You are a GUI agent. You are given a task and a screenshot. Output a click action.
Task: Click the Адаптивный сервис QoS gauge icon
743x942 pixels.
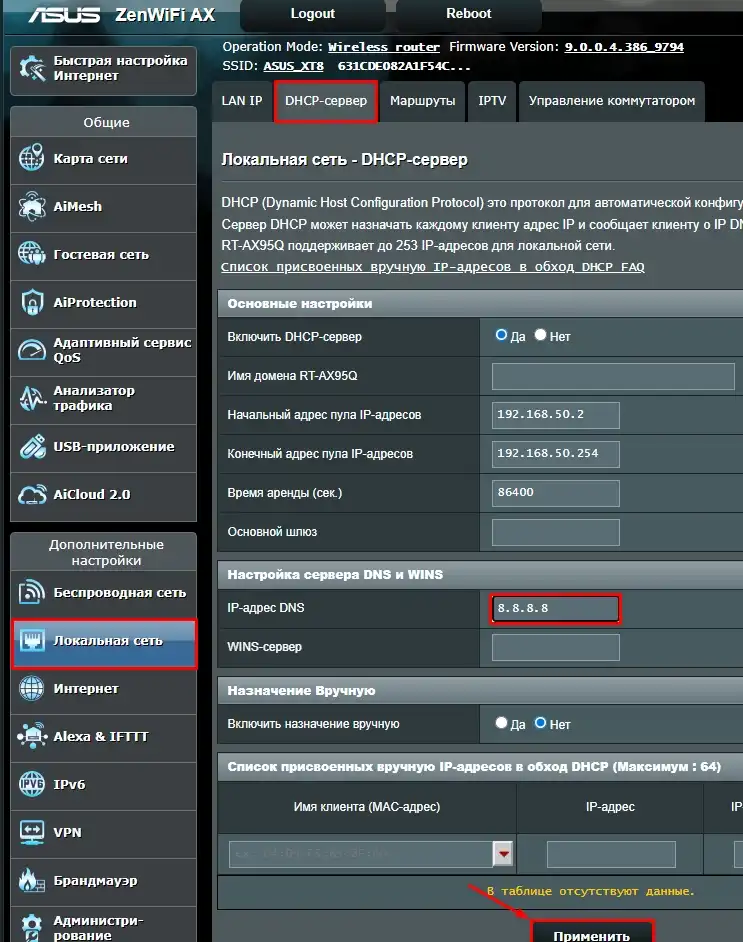[31, 350]
